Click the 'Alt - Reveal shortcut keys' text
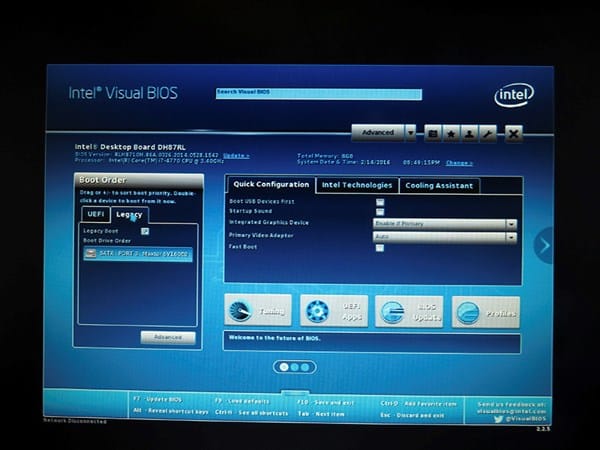600x450 pixels. (x=171, y=411)
